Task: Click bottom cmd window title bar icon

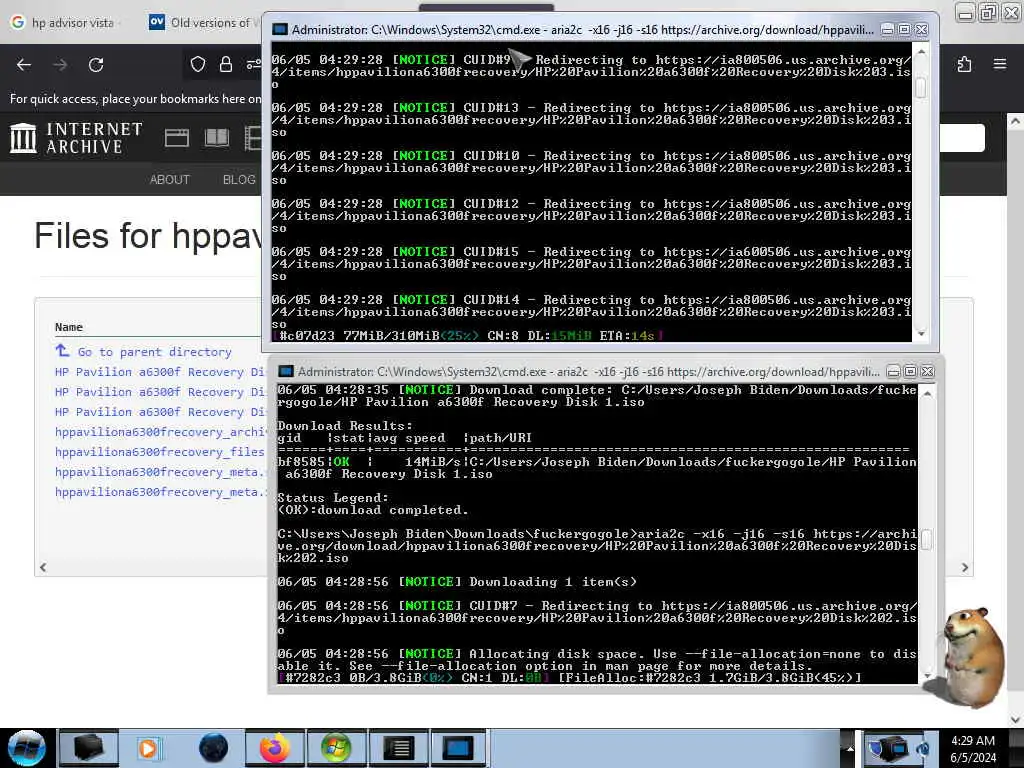Action: point(285,372)
